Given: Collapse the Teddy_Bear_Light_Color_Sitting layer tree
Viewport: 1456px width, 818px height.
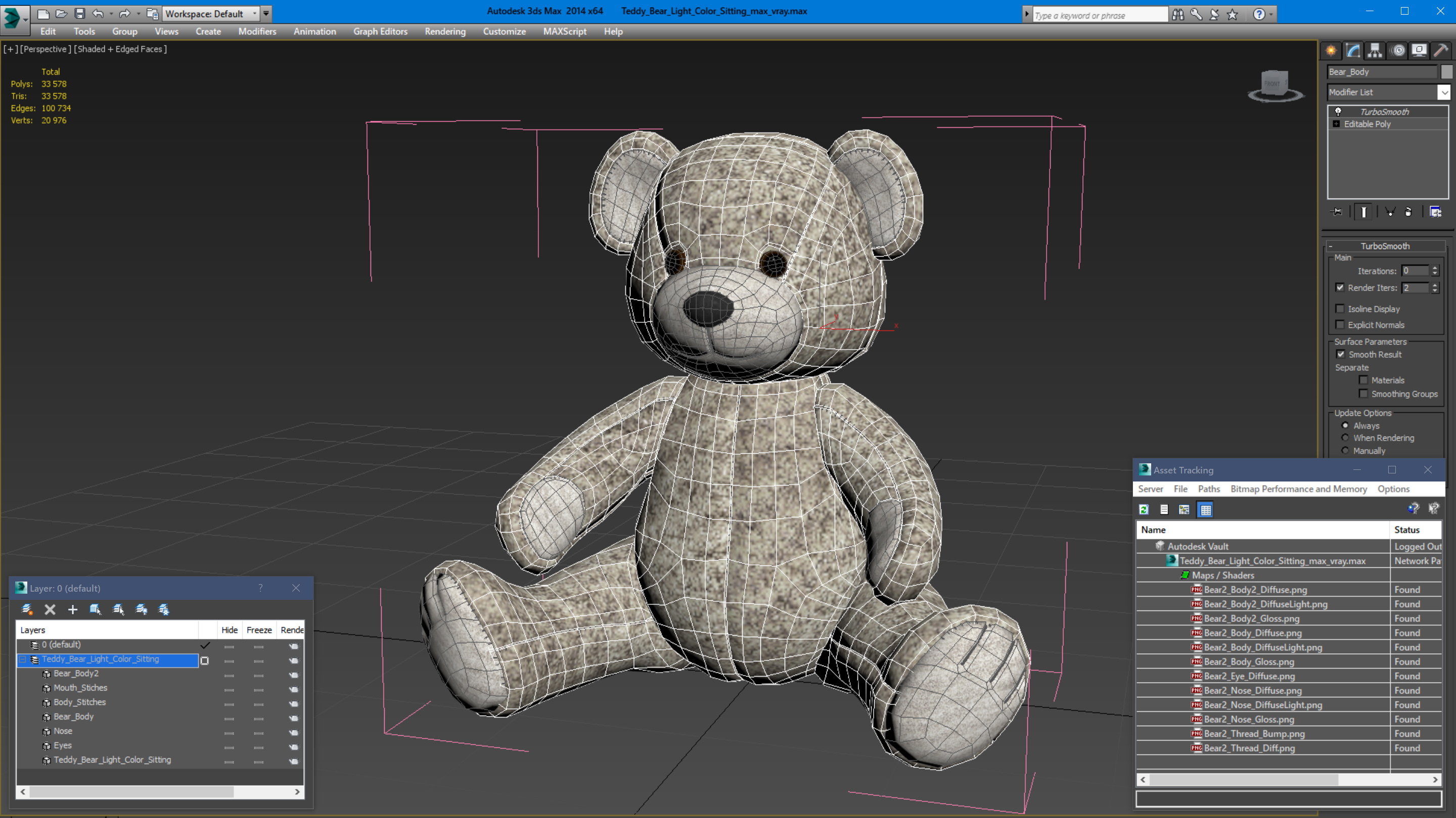Looking at the screenshot, I should [x=23, y=659].
